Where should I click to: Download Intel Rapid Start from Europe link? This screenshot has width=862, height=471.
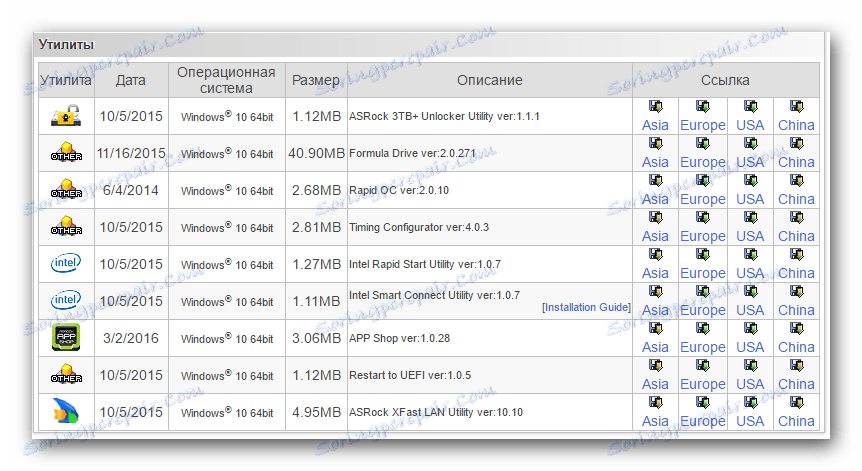703,273
